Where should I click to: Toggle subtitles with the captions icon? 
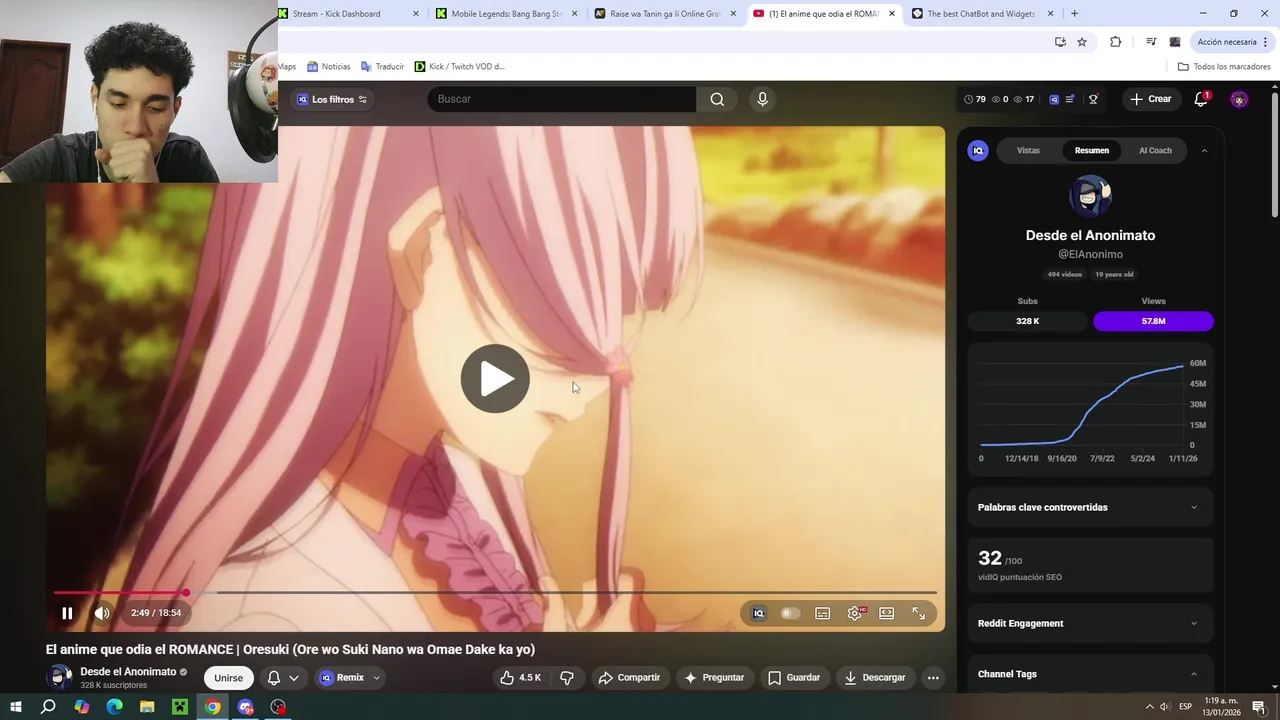click(x=822, y=613)
